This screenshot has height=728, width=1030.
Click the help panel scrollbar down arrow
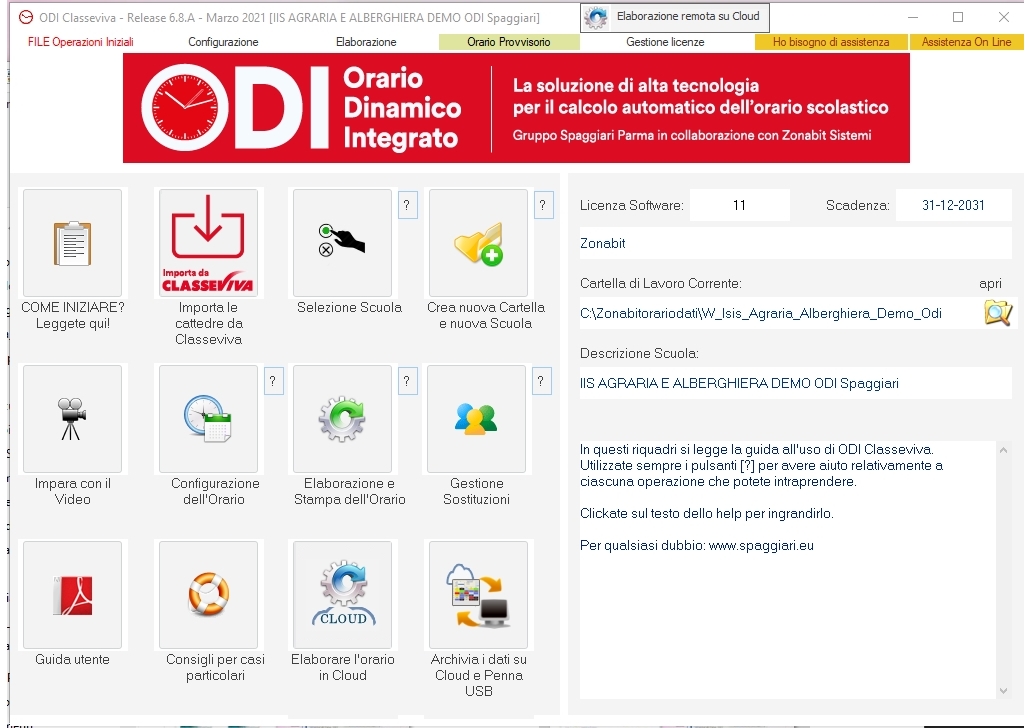1003,691
